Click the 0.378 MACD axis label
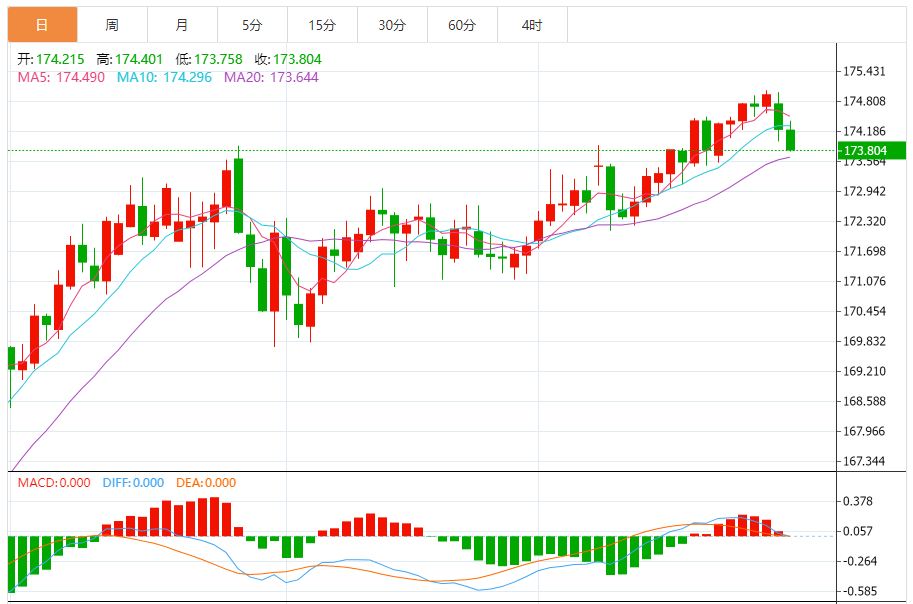 [x=858, y=501]
